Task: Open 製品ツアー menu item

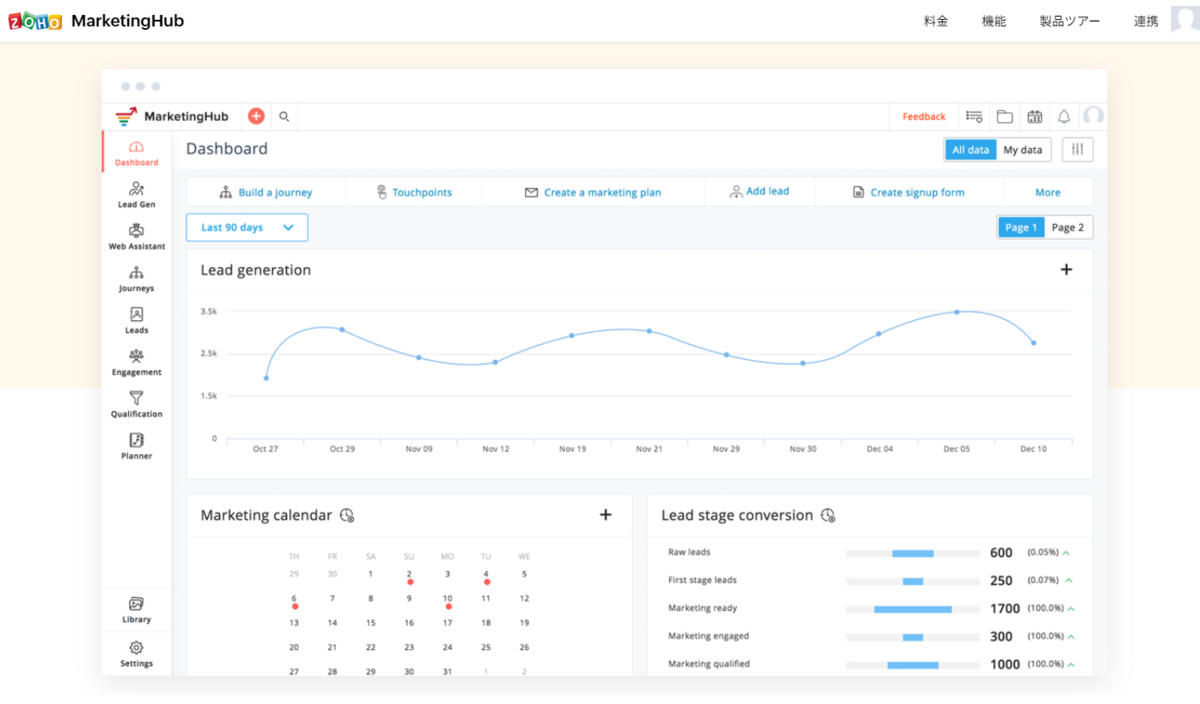Action: tap(1070, 21)
